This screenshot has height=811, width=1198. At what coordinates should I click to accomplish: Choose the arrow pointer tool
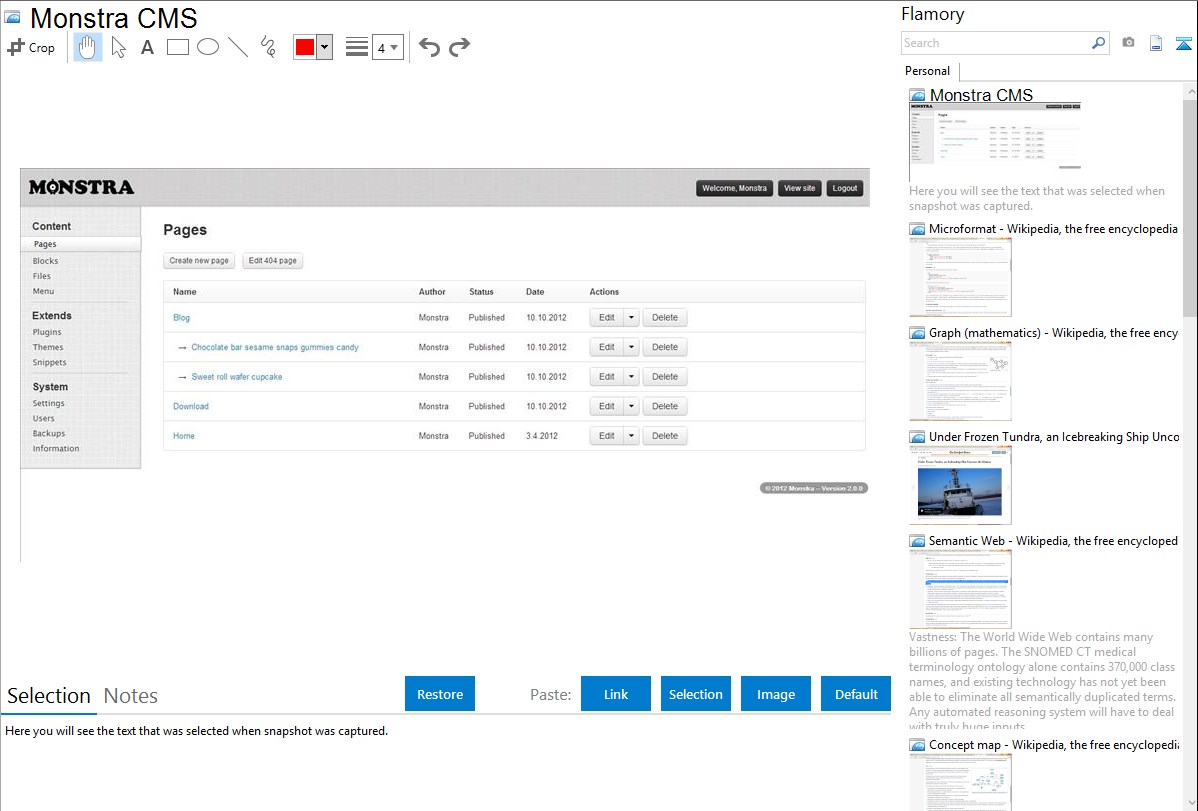[118, 47]
